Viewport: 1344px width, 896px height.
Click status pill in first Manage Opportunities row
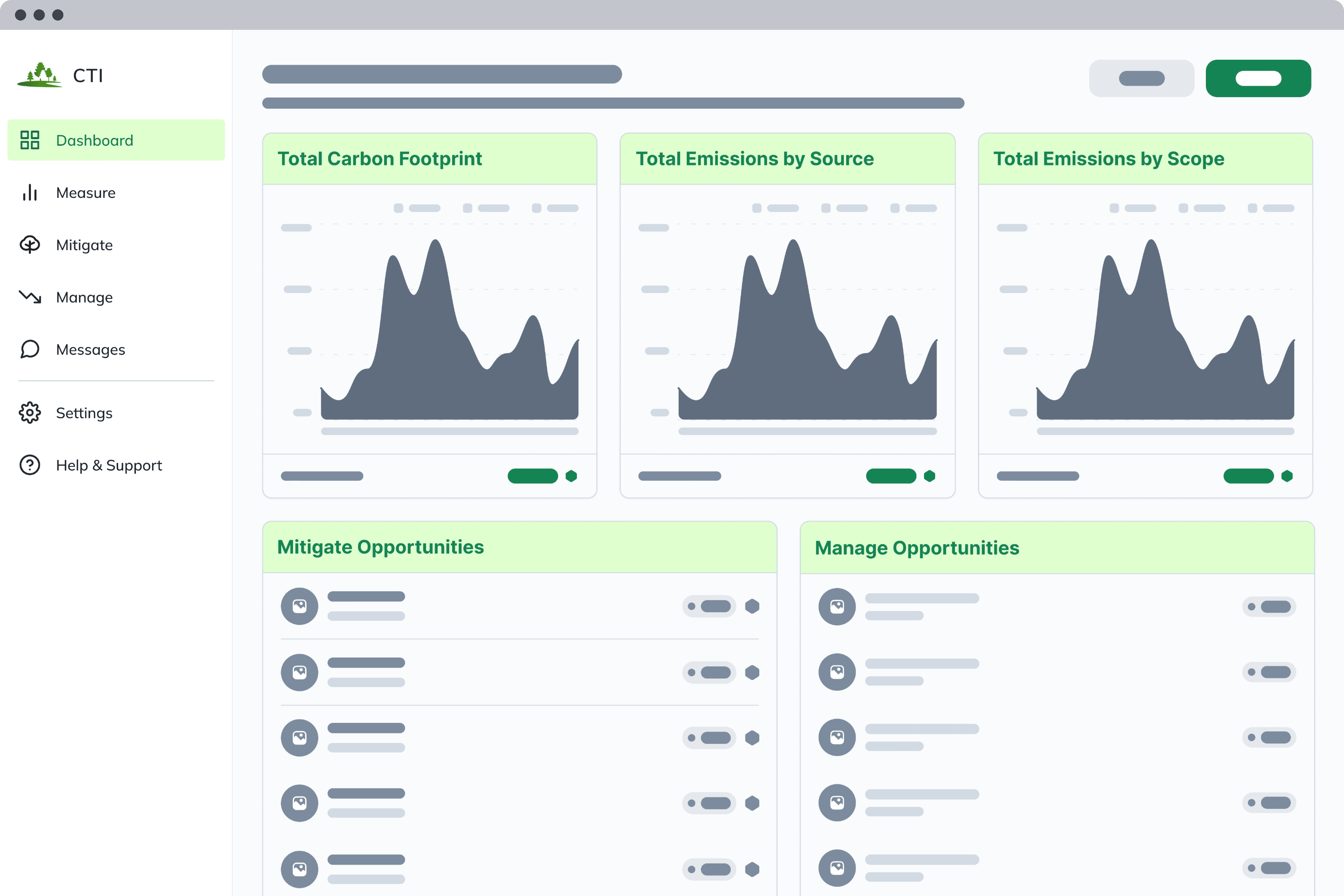click(x=1269, y=606)
